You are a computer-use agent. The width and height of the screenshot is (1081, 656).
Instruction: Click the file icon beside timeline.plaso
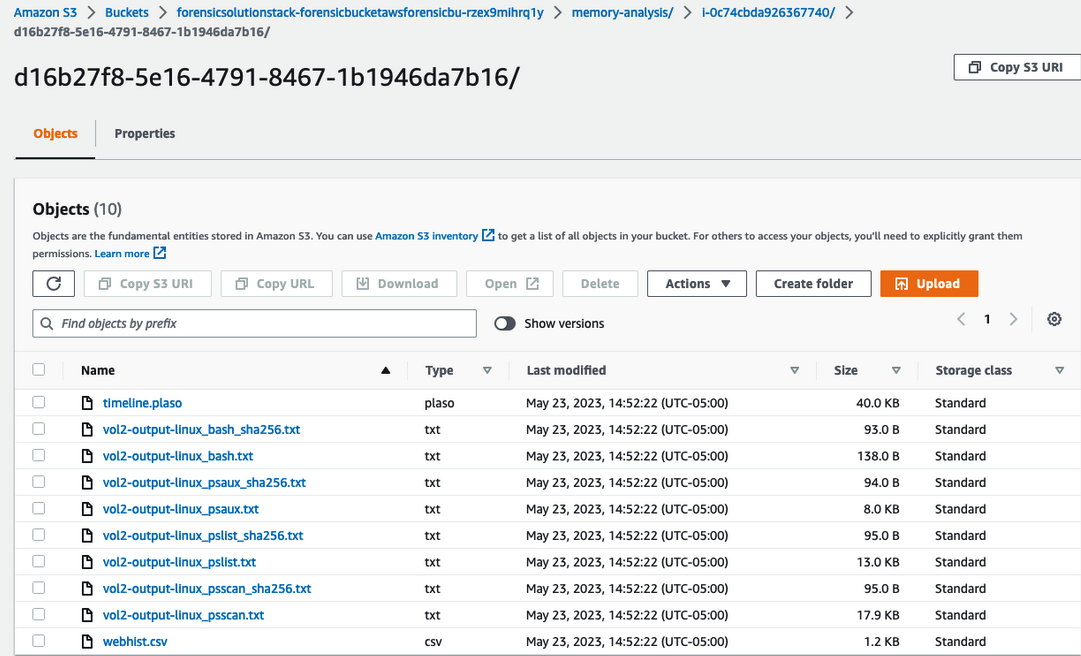coord(87,403)
